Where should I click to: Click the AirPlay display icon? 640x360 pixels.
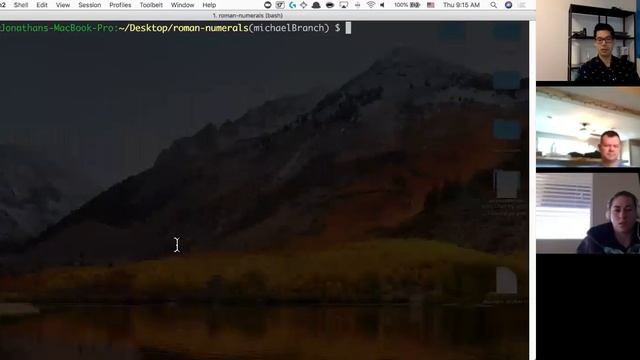344,5
